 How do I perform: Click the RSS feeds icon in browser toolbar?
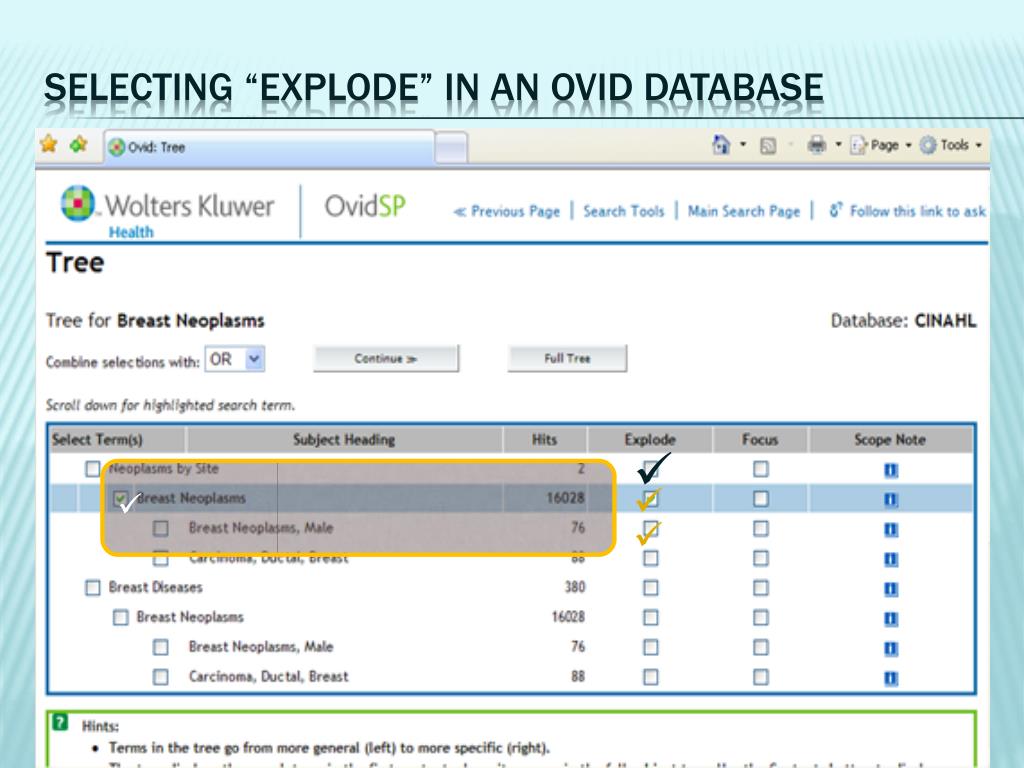768,146
